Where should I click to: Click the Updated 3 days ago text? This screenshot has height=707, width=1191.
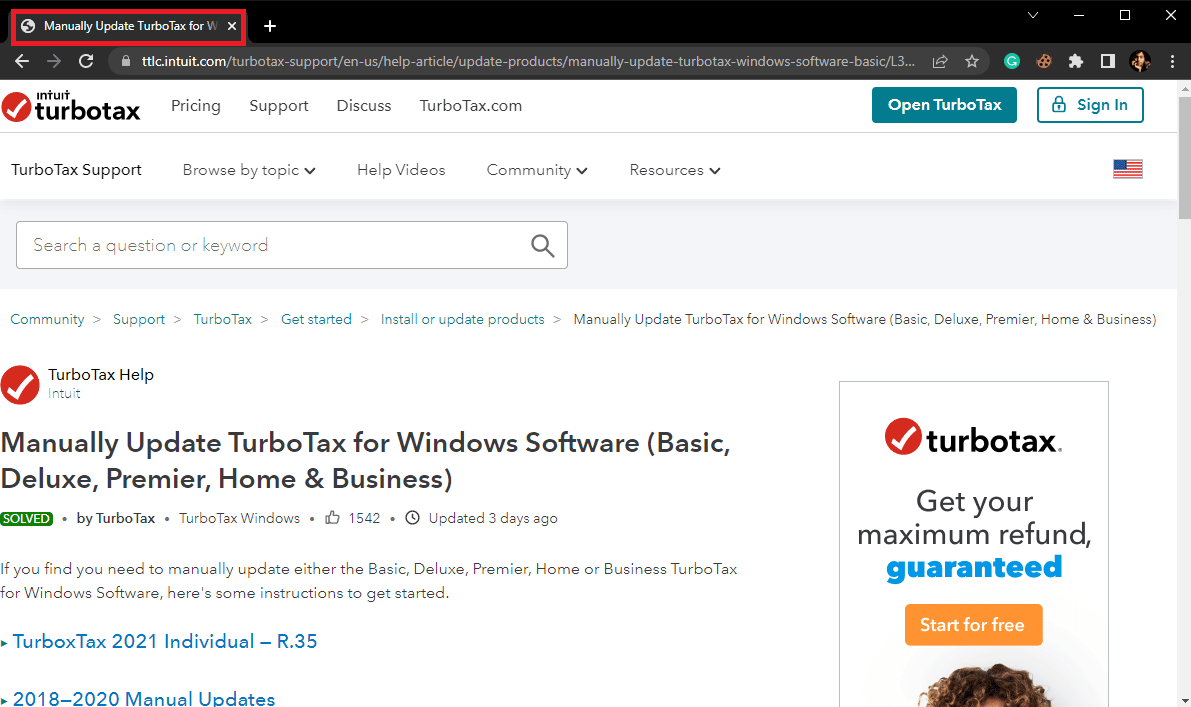click(493, 518)
